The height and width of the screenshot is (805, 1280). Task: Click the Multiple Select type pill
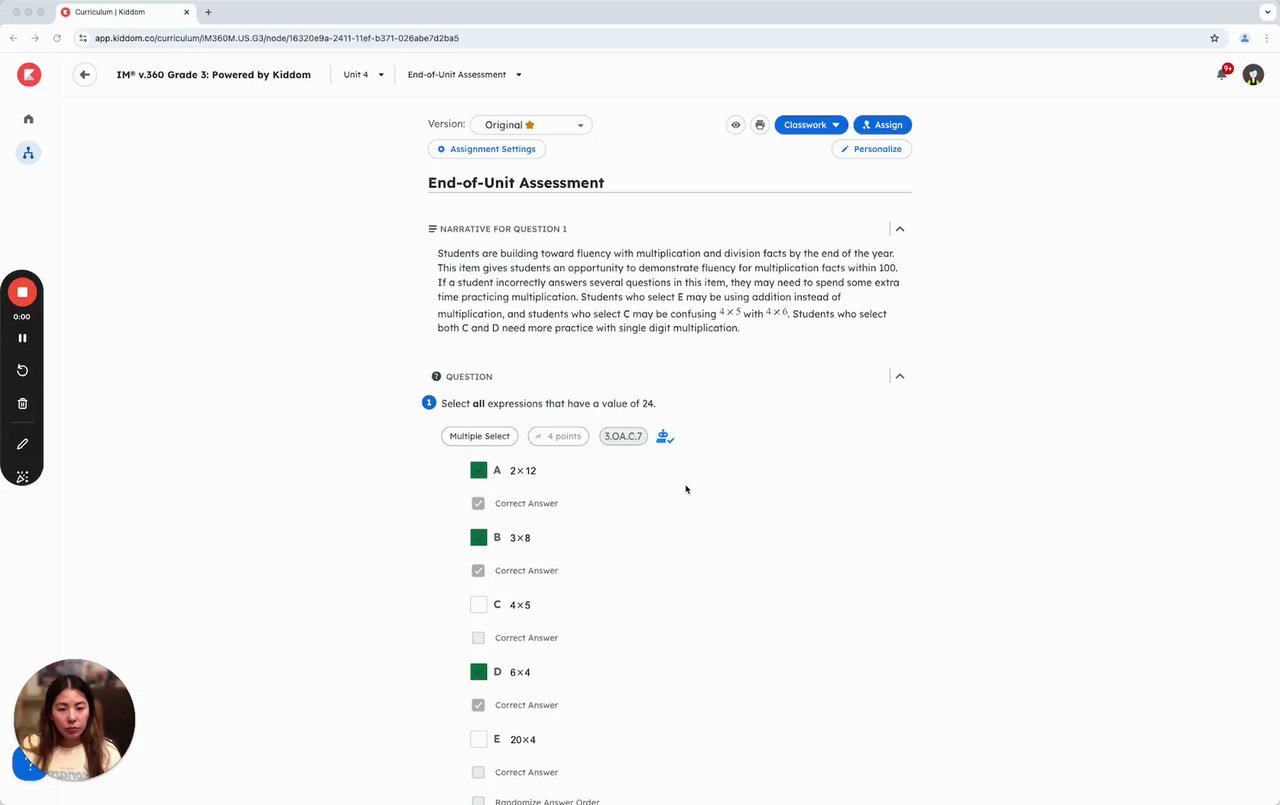(479, 436)
